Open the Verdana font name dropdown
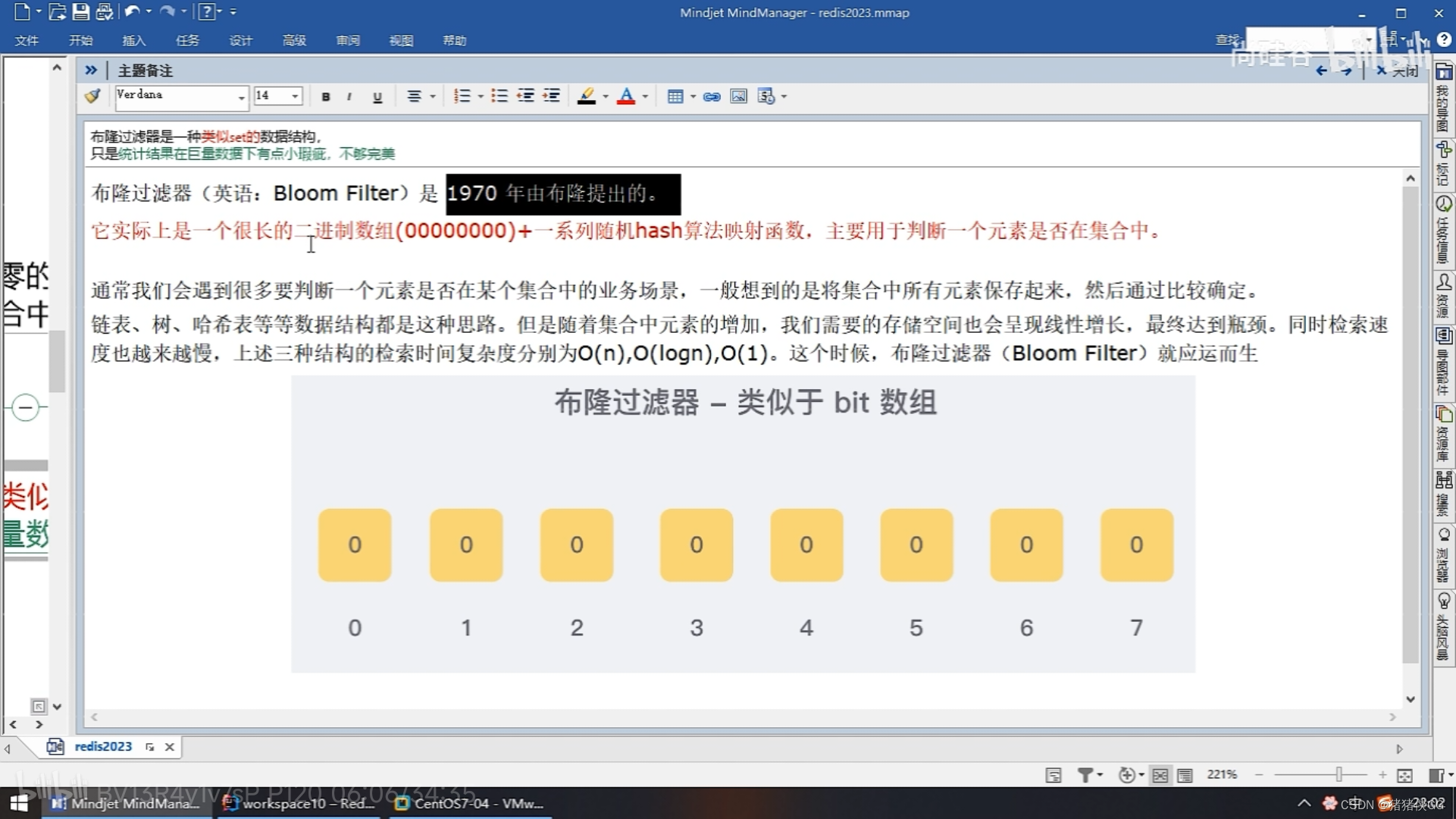Image resolution: width=1456 pixels, height=819 pixels. click(242, 97)
